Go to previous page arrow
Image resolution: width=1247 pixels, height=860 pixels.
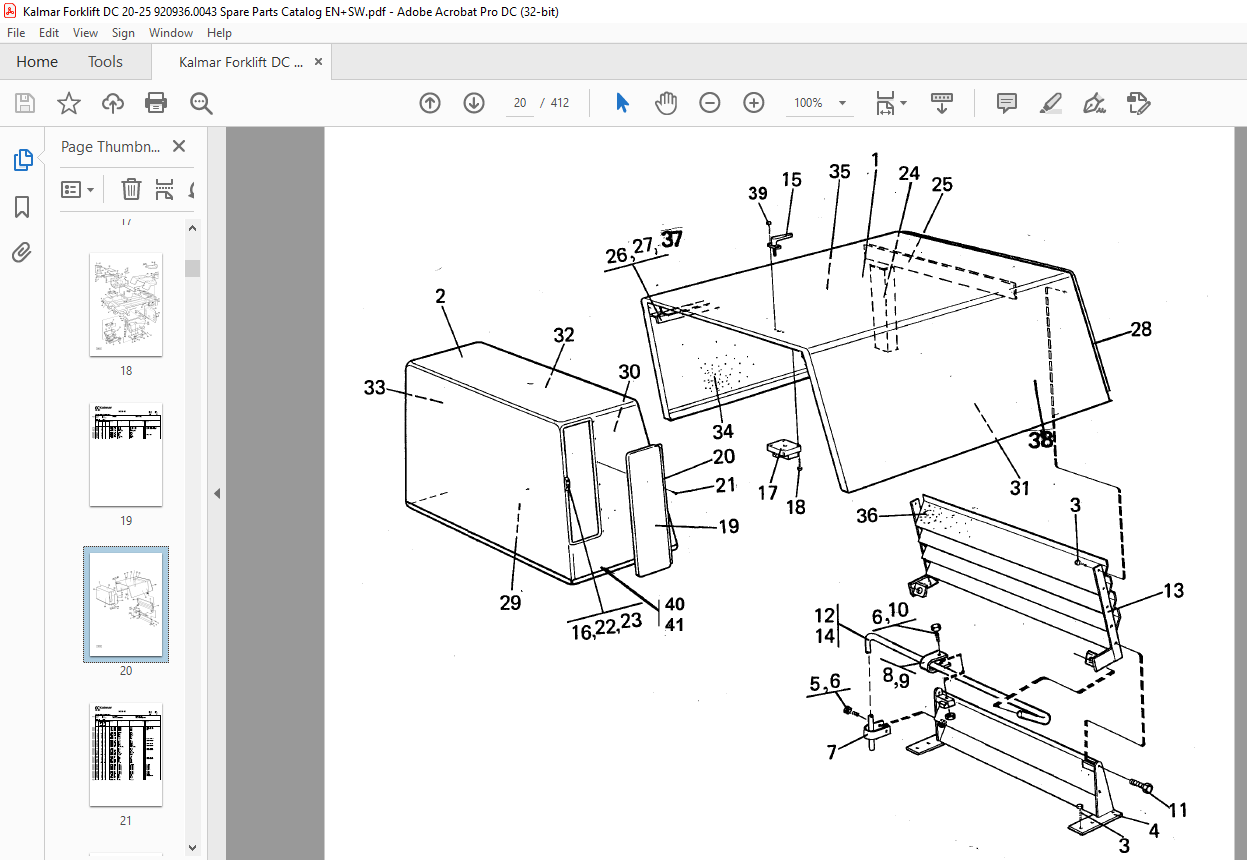pos(430,103)
